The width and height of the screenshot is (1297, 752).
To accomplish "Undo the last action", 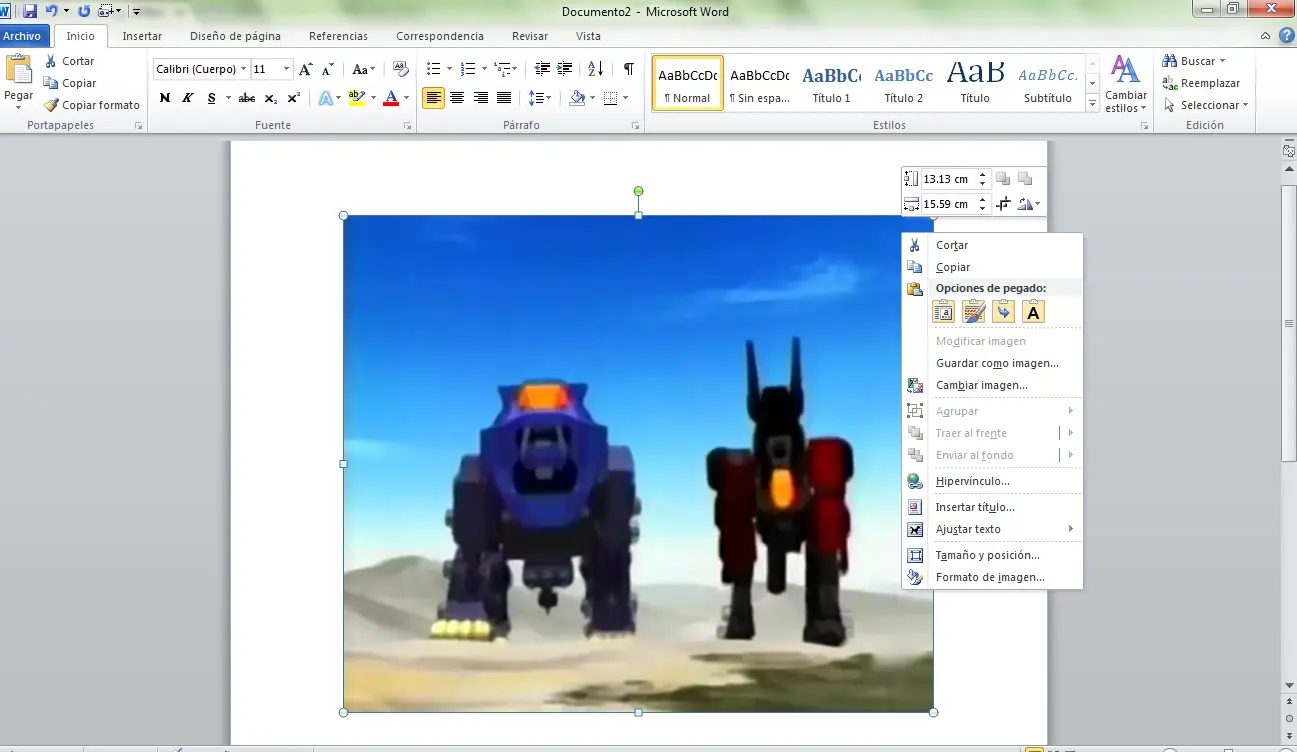I will pos(51,11).
